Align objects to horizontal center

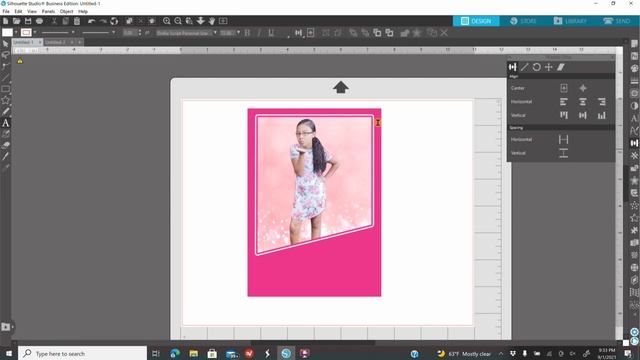582,102
